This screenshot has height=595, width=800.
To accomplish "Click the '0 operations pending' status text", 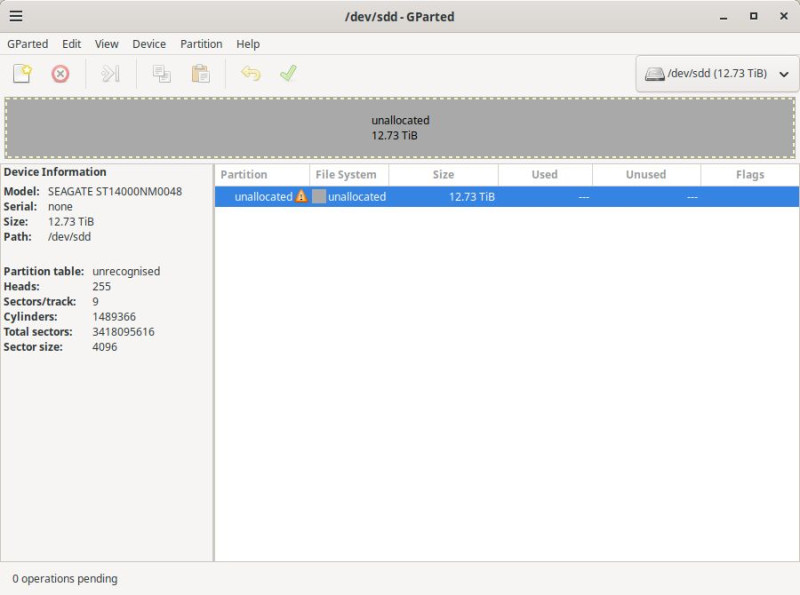I will pos(65,579).
